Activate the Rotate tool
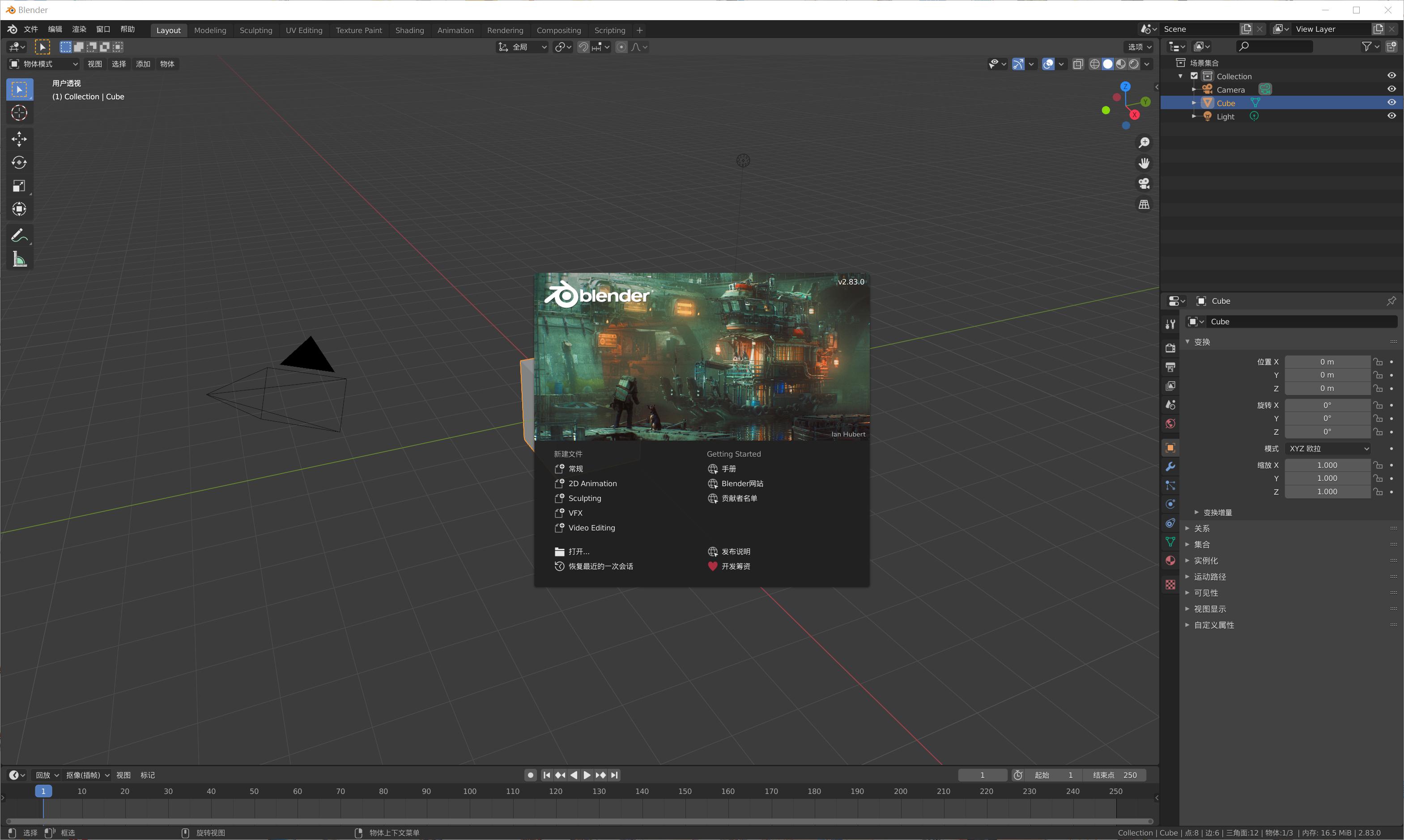The height and width of the screenshot is (840, 1404). click(x=19, y=162)
